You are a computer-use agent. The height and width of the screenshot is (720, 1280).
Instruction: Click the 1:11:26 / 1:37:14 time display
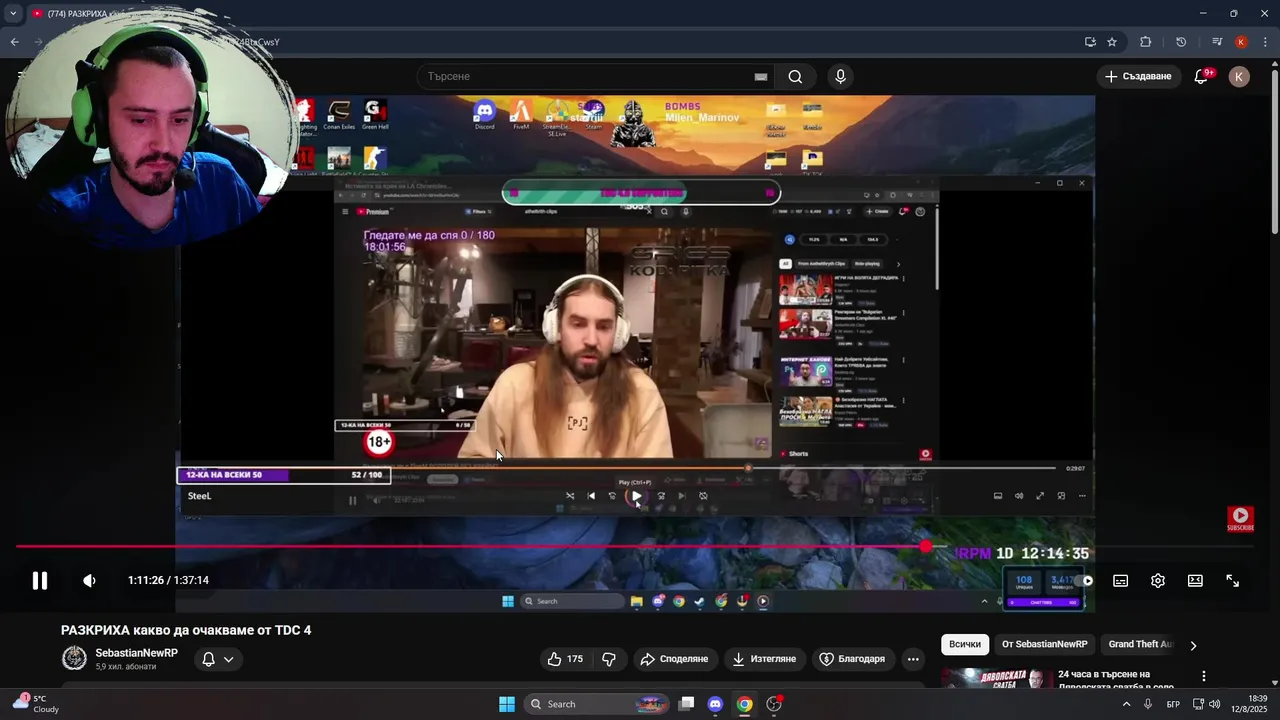(168, 580)
